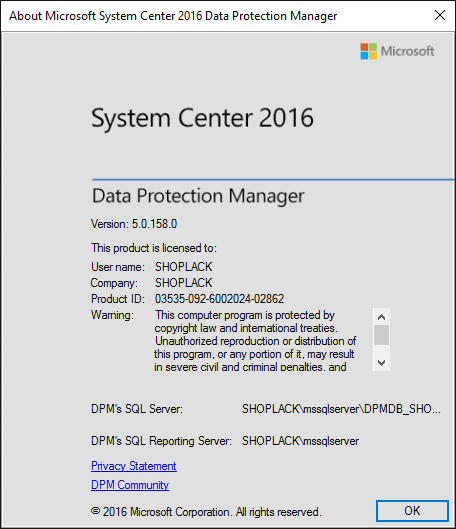The width and height of the screenshot is (456, 529).
Task: Click the Version 5.0.158.0 text
Action: (134, 224)
